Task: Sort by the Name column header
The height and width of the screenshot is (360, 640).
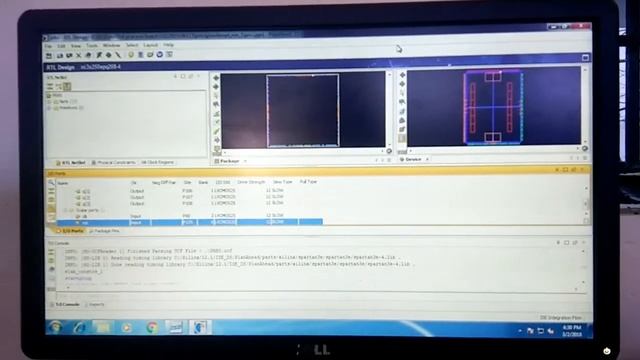Action: pyautogui.click(x=63, y=183)
